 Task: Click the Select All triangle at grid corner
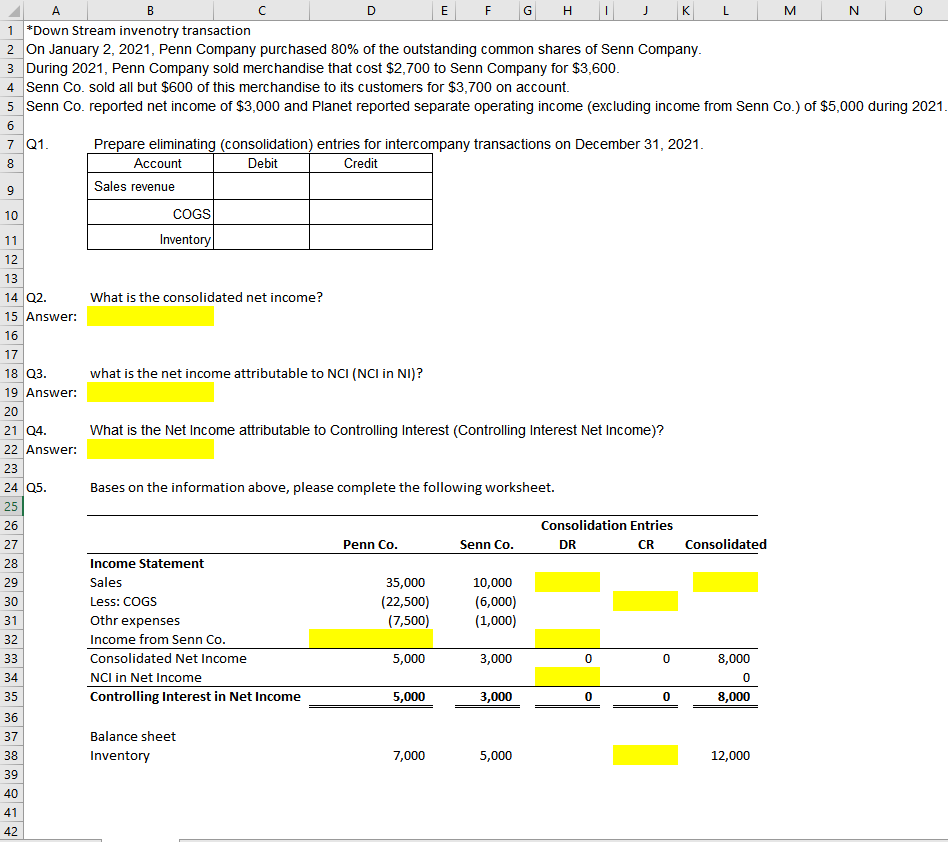click(x=14, y=10)
